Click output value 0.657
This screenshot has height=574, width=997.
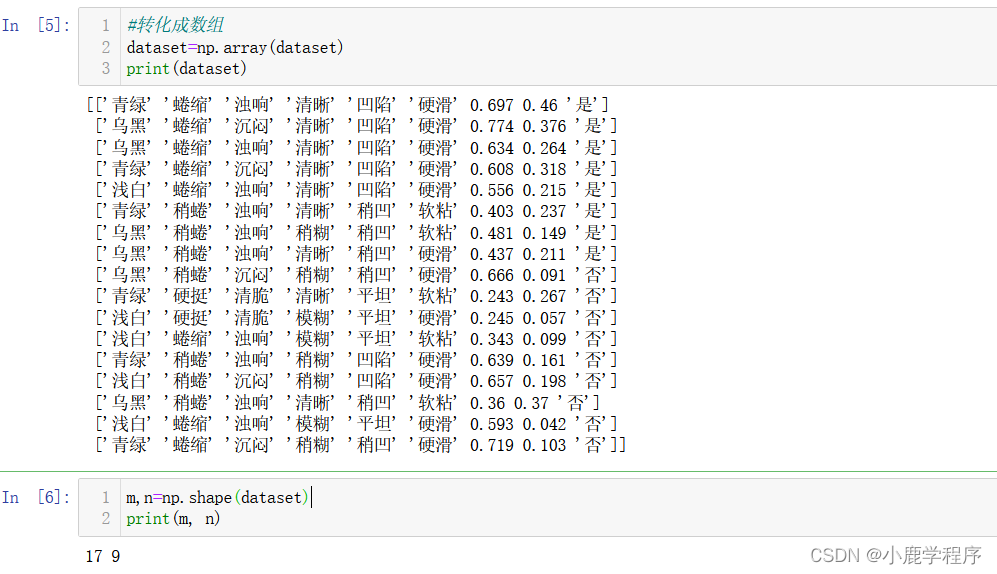492,381
